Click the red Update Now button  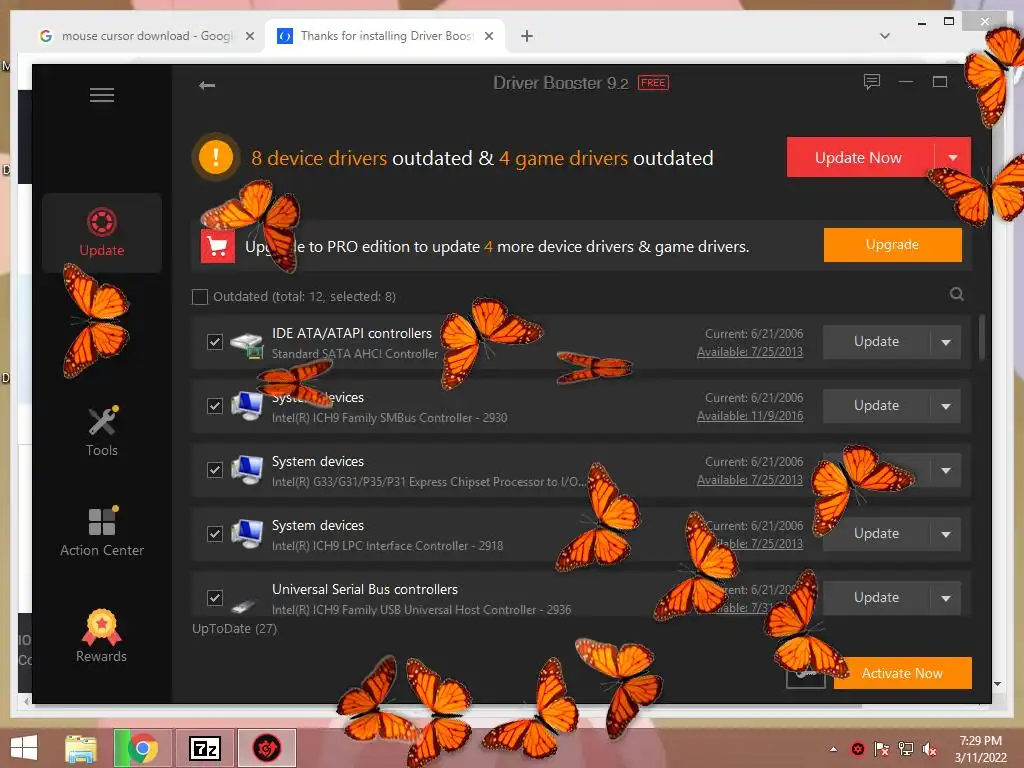860,157
